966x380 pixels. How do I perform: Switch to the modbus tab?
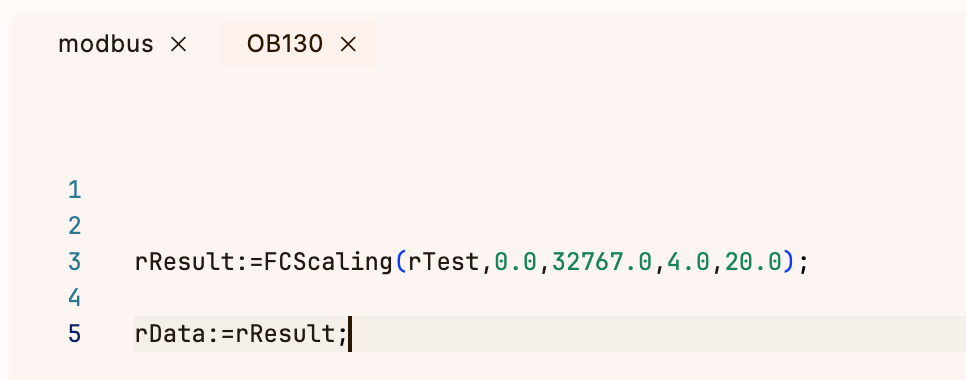point(105,44)
